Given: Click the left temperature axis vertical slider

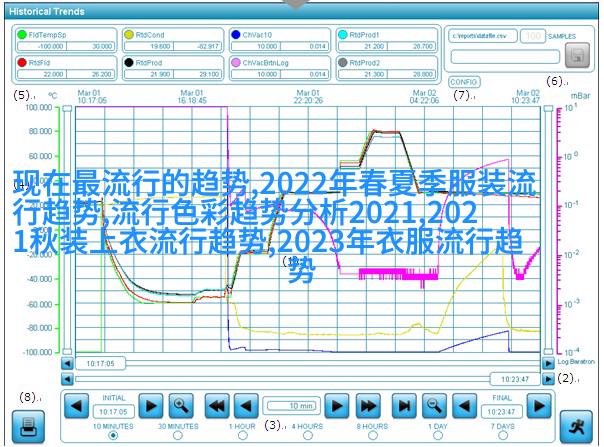Looking at the screenshot, I should pyautogui.click(x=67, y=230).
